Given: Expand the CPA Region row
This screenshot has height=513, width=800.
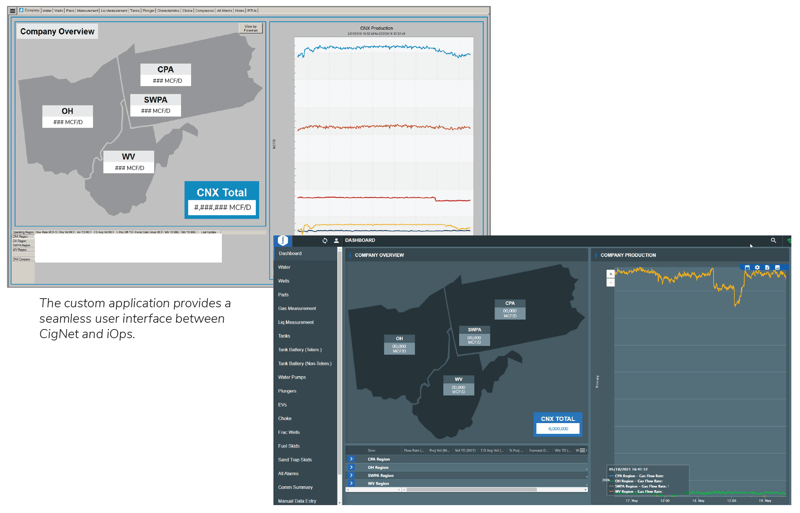Looking at the screenshot, I should coord(351,459).
